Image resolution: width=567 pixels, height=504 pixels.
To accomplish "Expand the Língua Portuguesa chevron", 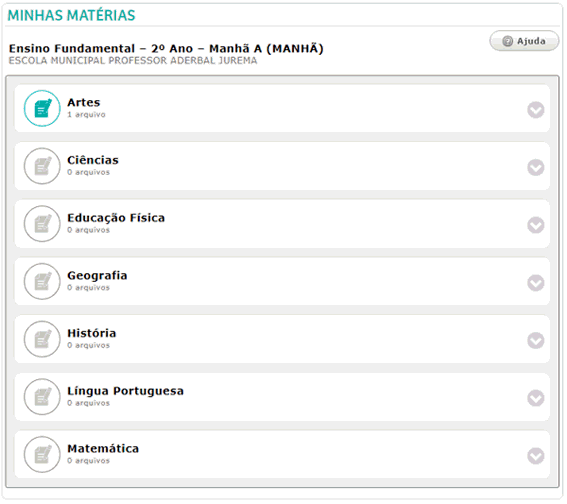I will tap(536, 398).
